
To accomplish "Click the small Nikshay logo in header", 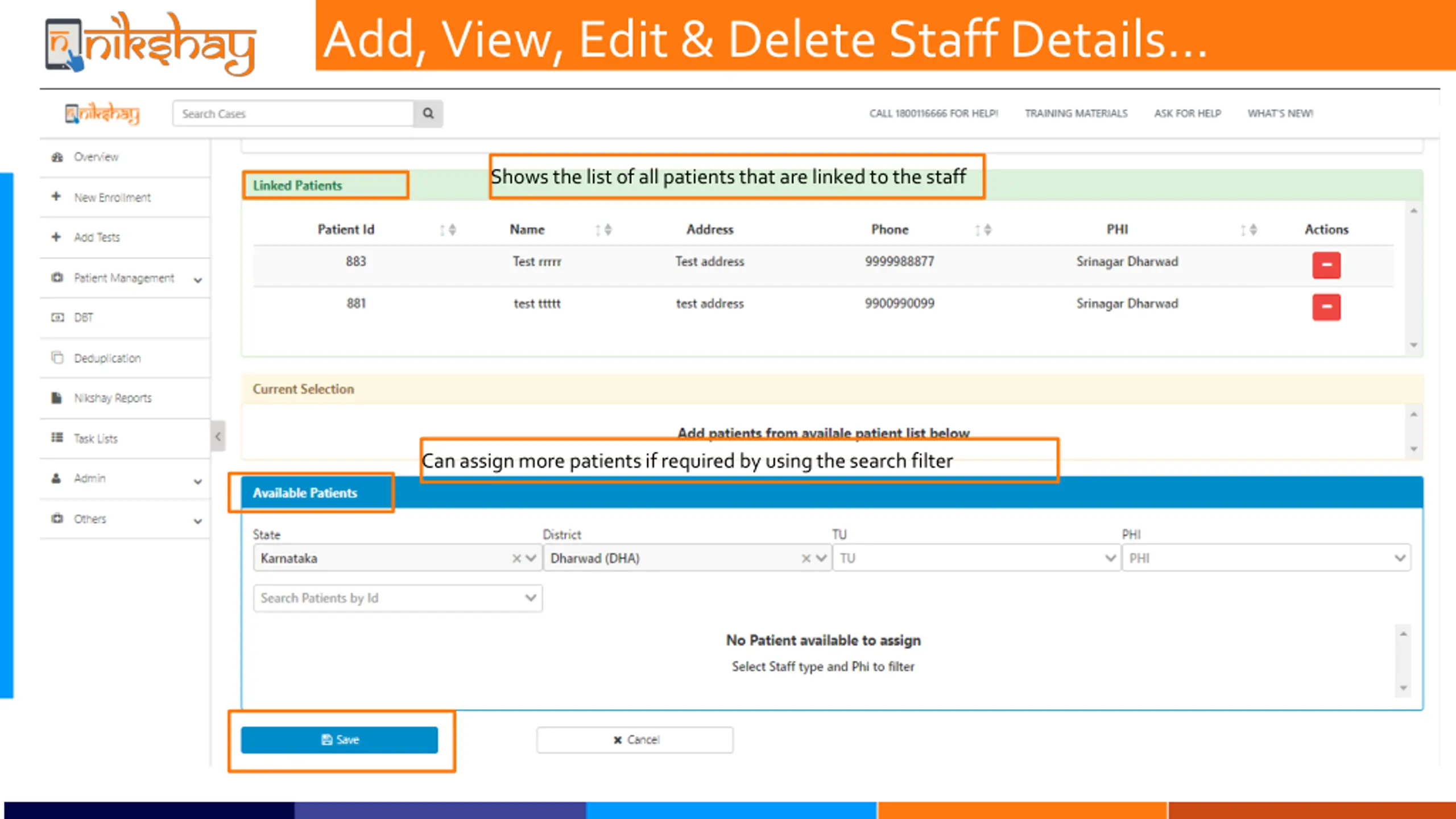I will click(x=102, y=113).
